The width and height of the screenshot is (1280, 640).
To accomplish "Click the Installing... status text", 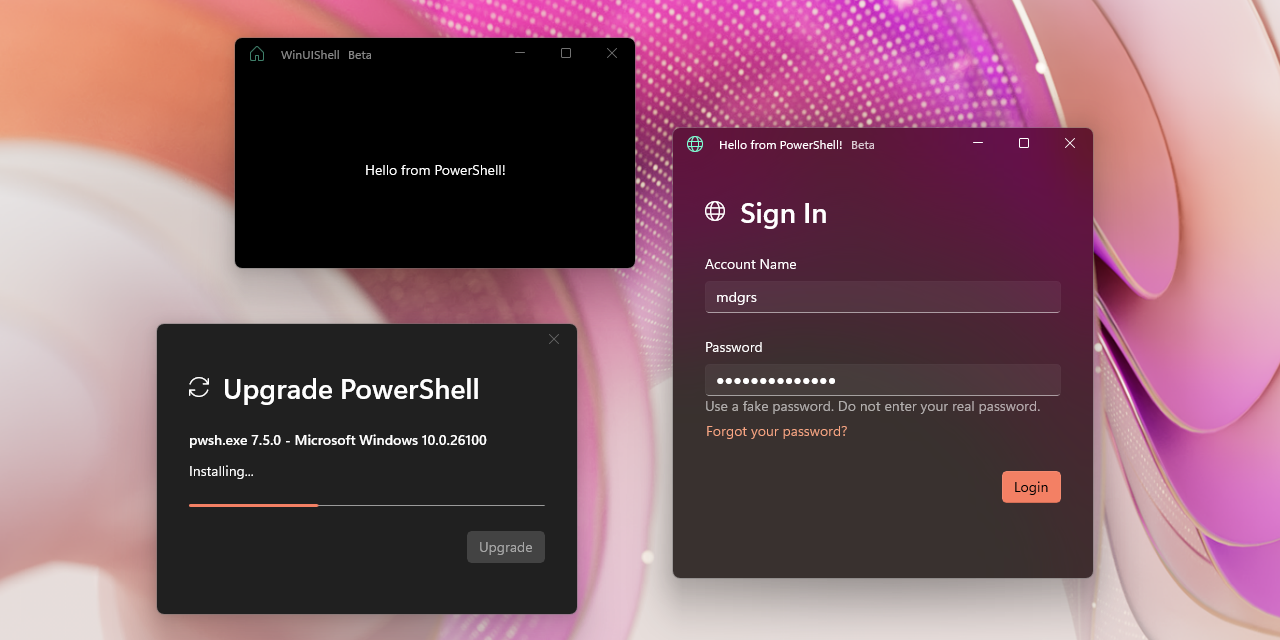I will (x=221, y=471).
